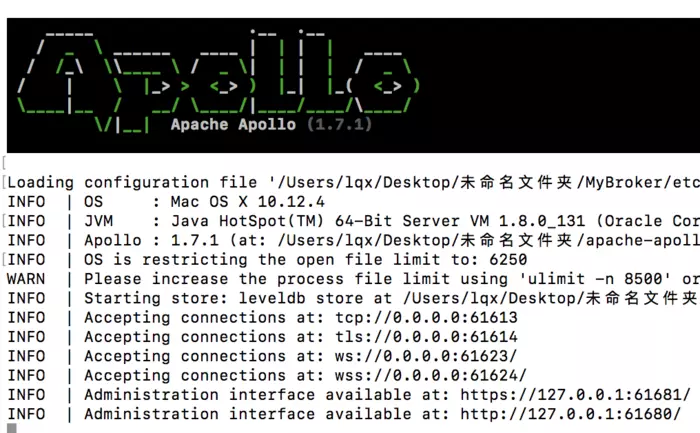Click the leveldb store line
Screen dimensions: 700x433
[392, 298]
